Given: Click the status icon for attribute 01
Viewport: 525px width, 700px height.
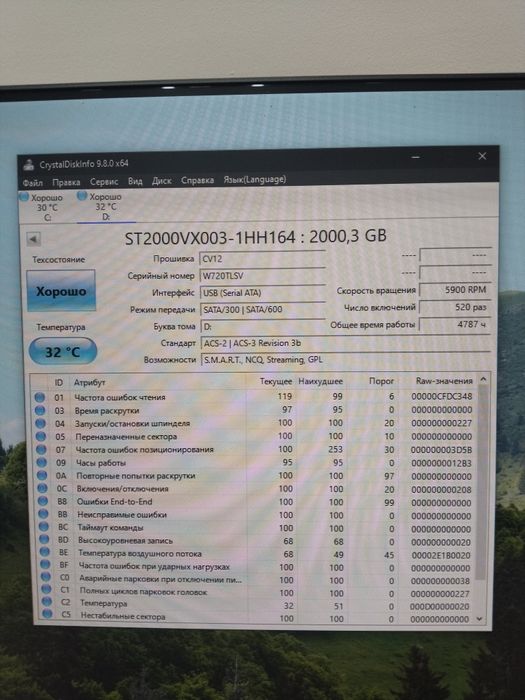Looking at the screenshot, I should click(39, 397).
